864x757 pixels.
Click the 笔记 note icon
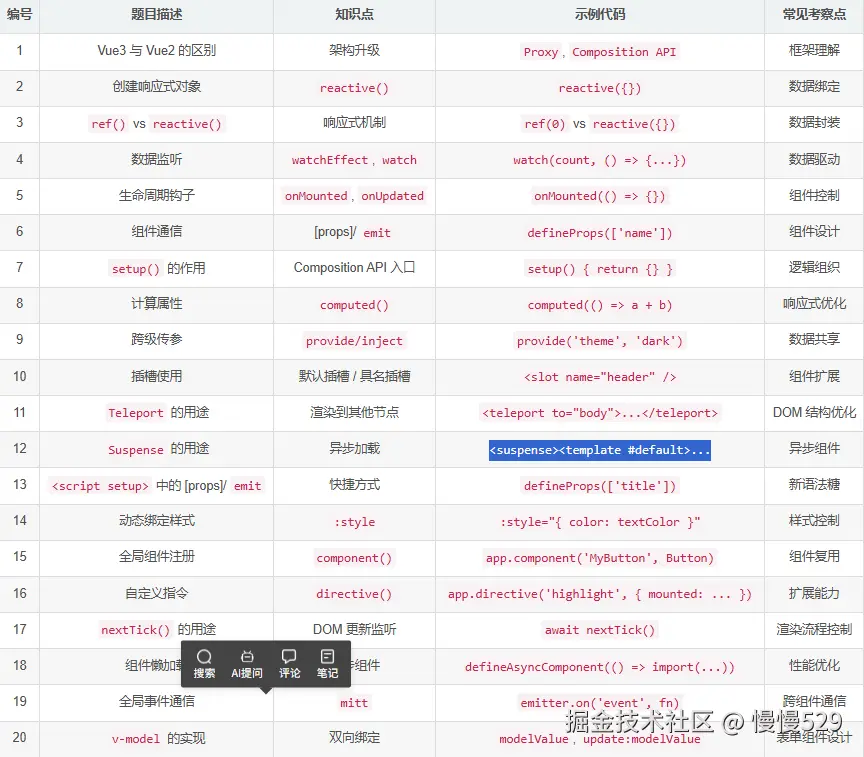point(329,658)
